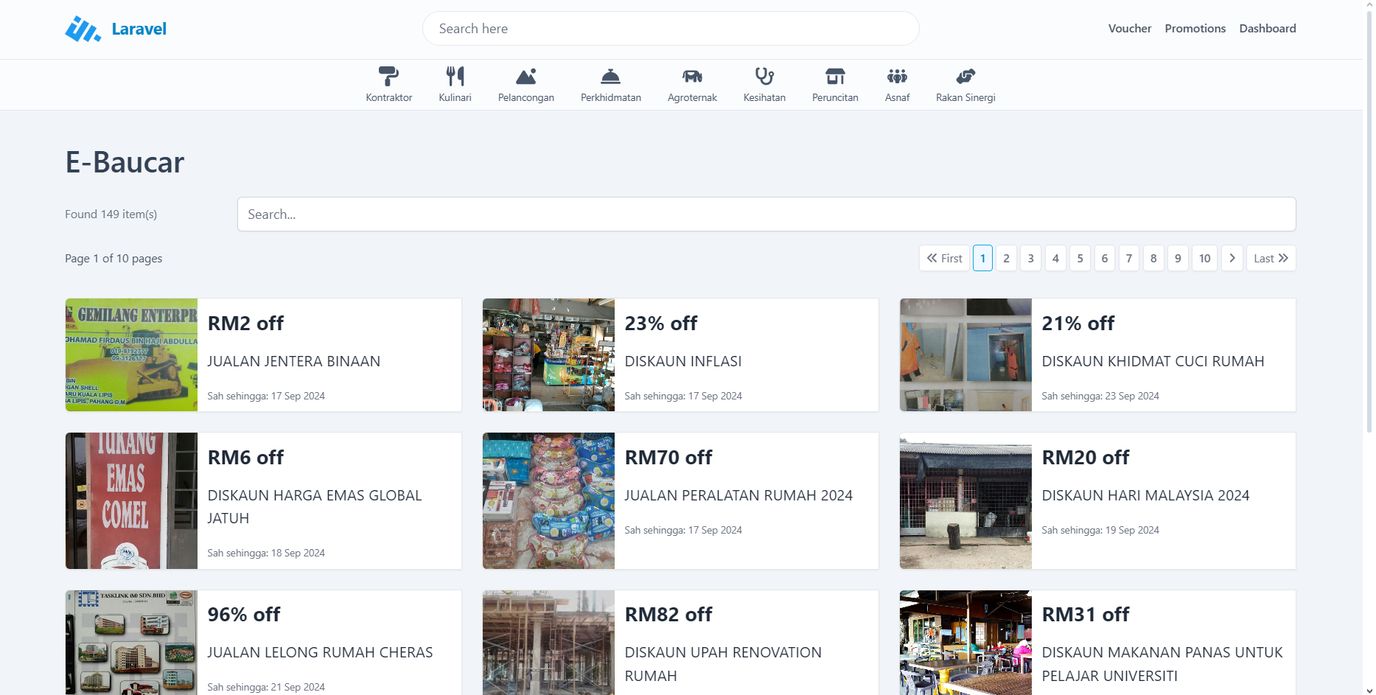
Task: Open the Pelancongan mountain category icon
Action: [526, 76]
